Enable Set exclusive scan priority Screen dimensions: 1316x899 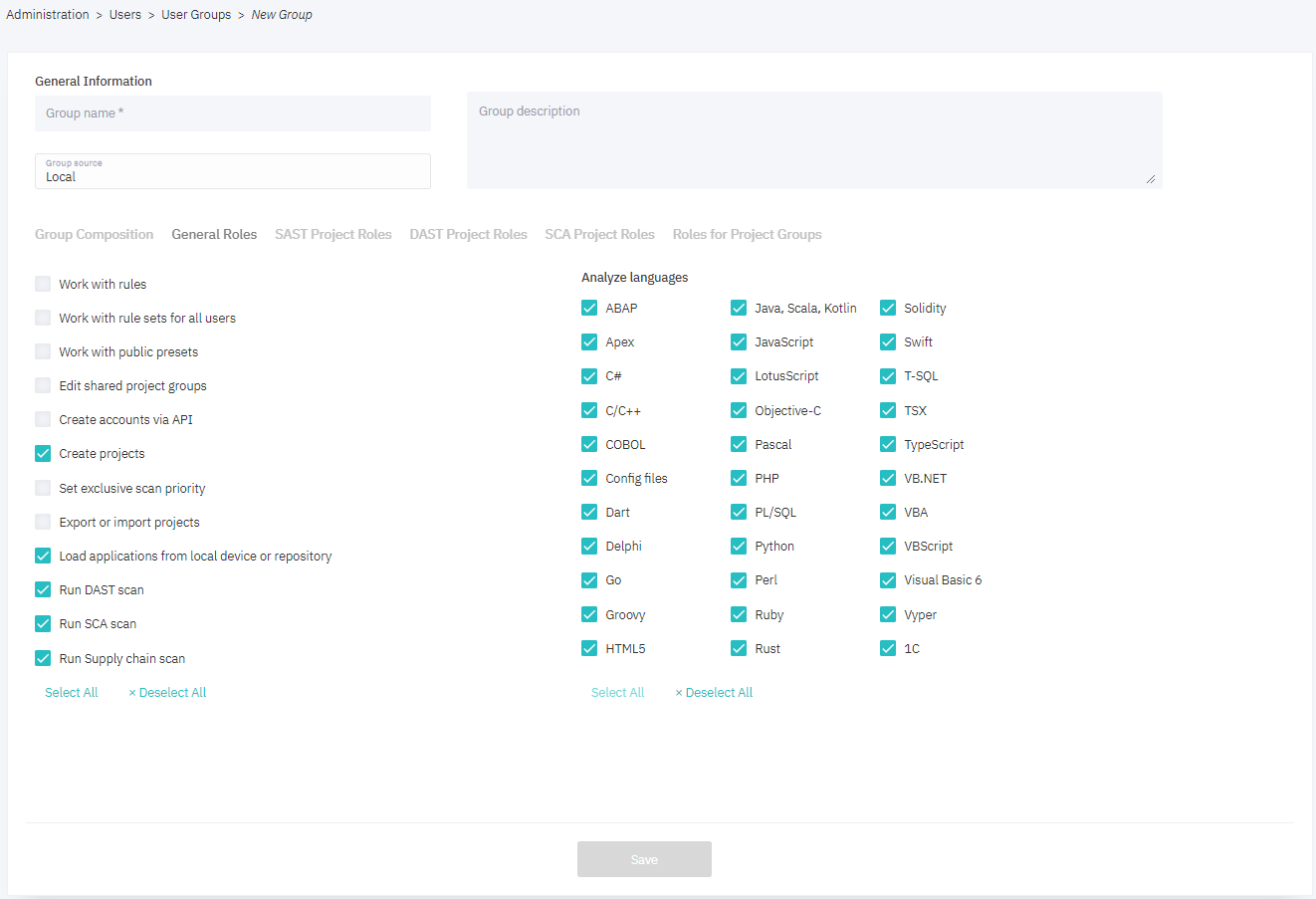click(43, 488)
